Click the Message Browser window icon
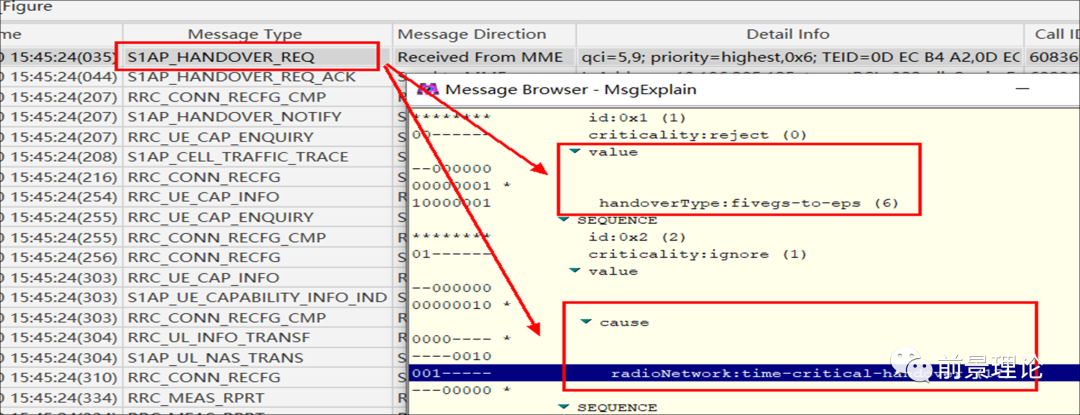This screenshot has height=415, width=1080. pyautogui.click(x=428, y=89)
